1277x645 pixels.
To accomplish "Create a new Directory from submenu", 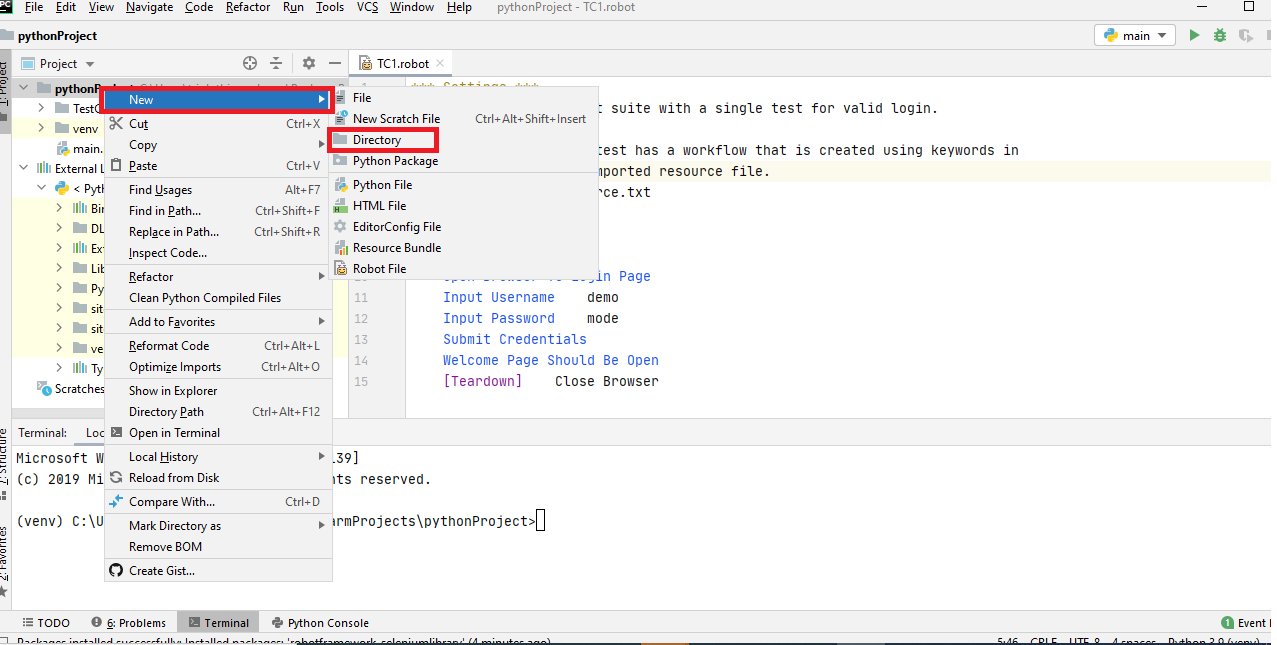I will [383, 140].
